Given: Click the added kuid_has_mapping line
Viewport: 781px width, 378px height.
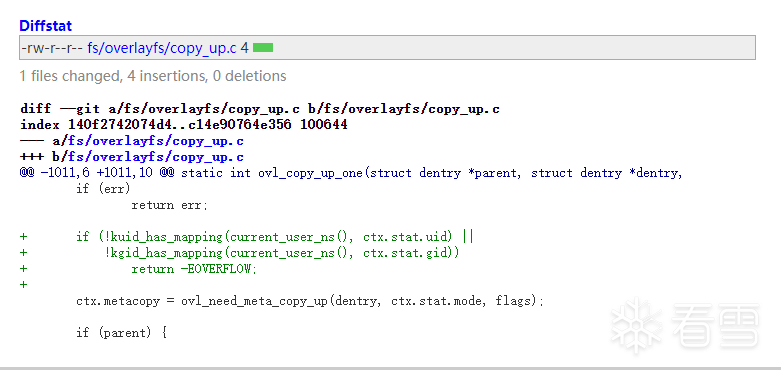Looking at the screenshot, I should click(247, 237).
